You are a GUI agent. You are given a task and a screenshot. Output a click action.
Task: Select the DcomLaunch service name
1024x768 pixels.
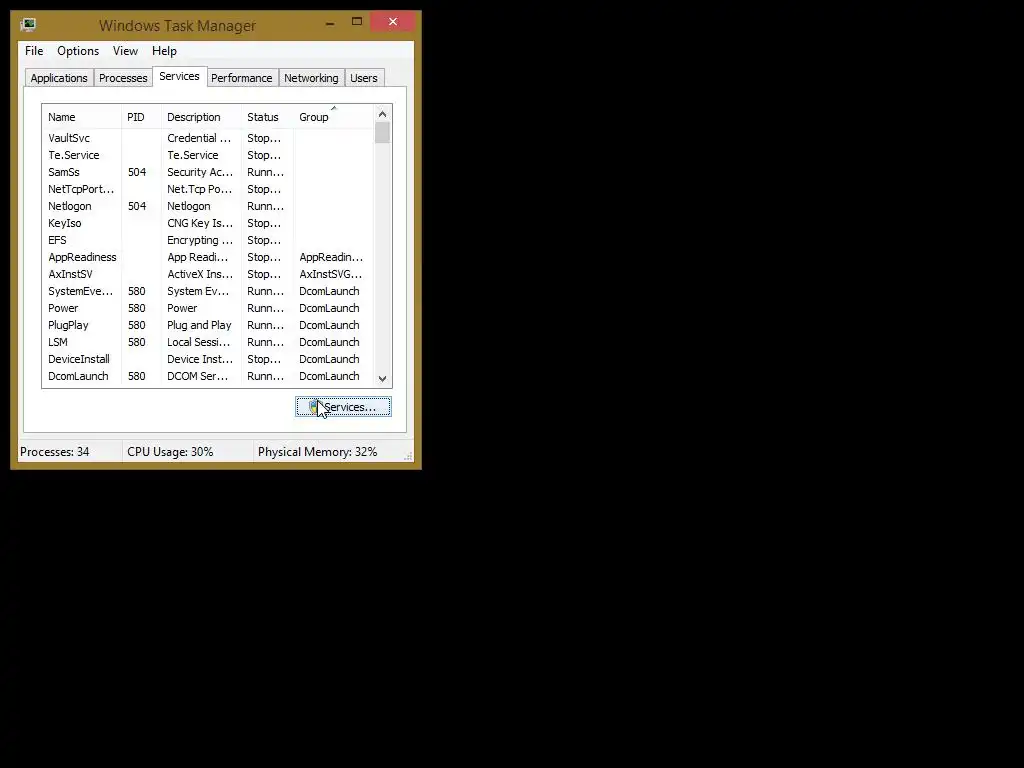[x=78, y=376]
